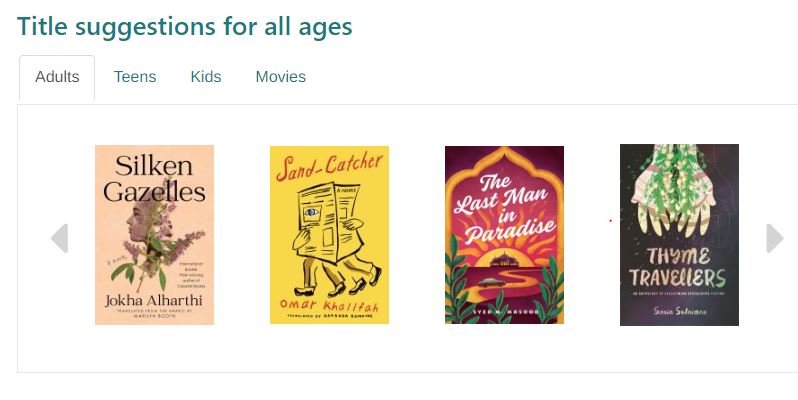The width and height of the screenshot is (798, 400).
Task: Open The Last Man in Paradise cover
Action: [x=504, y=235]
